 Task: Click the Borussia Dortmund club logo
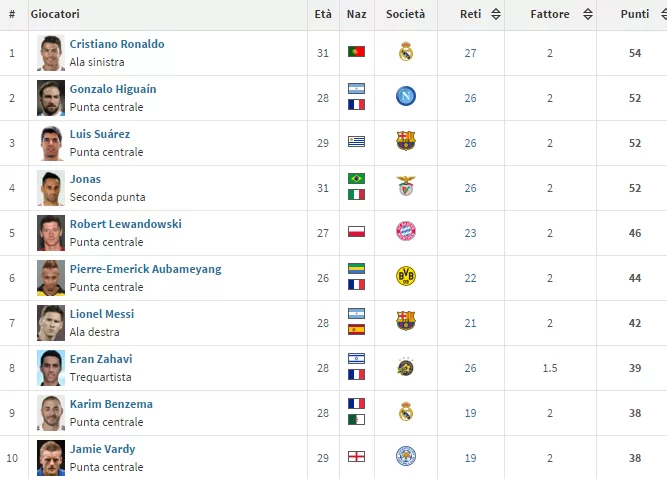pos(405,277)
